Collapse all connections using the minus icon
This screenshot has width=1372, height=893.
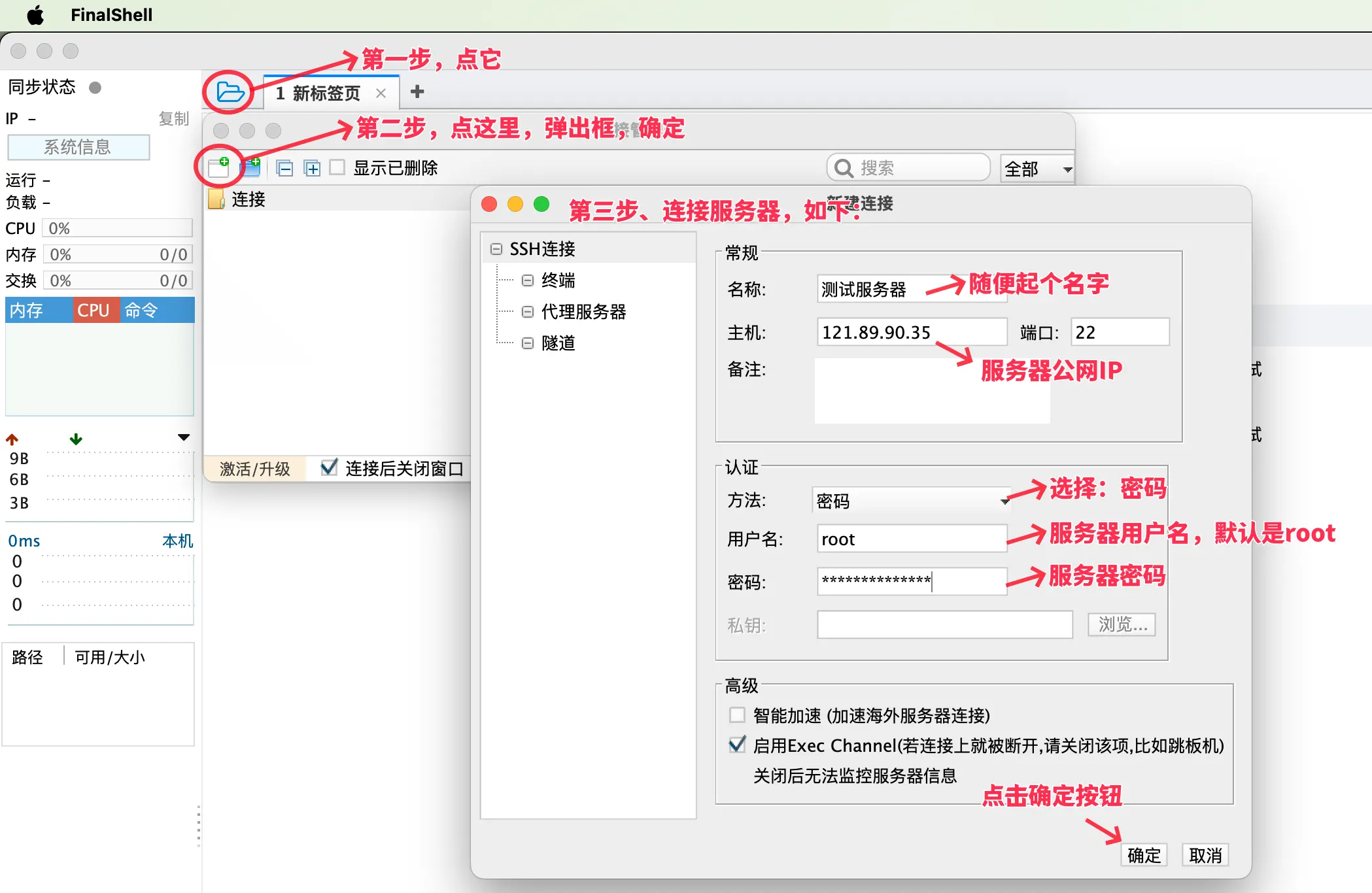tap(285, 167)
